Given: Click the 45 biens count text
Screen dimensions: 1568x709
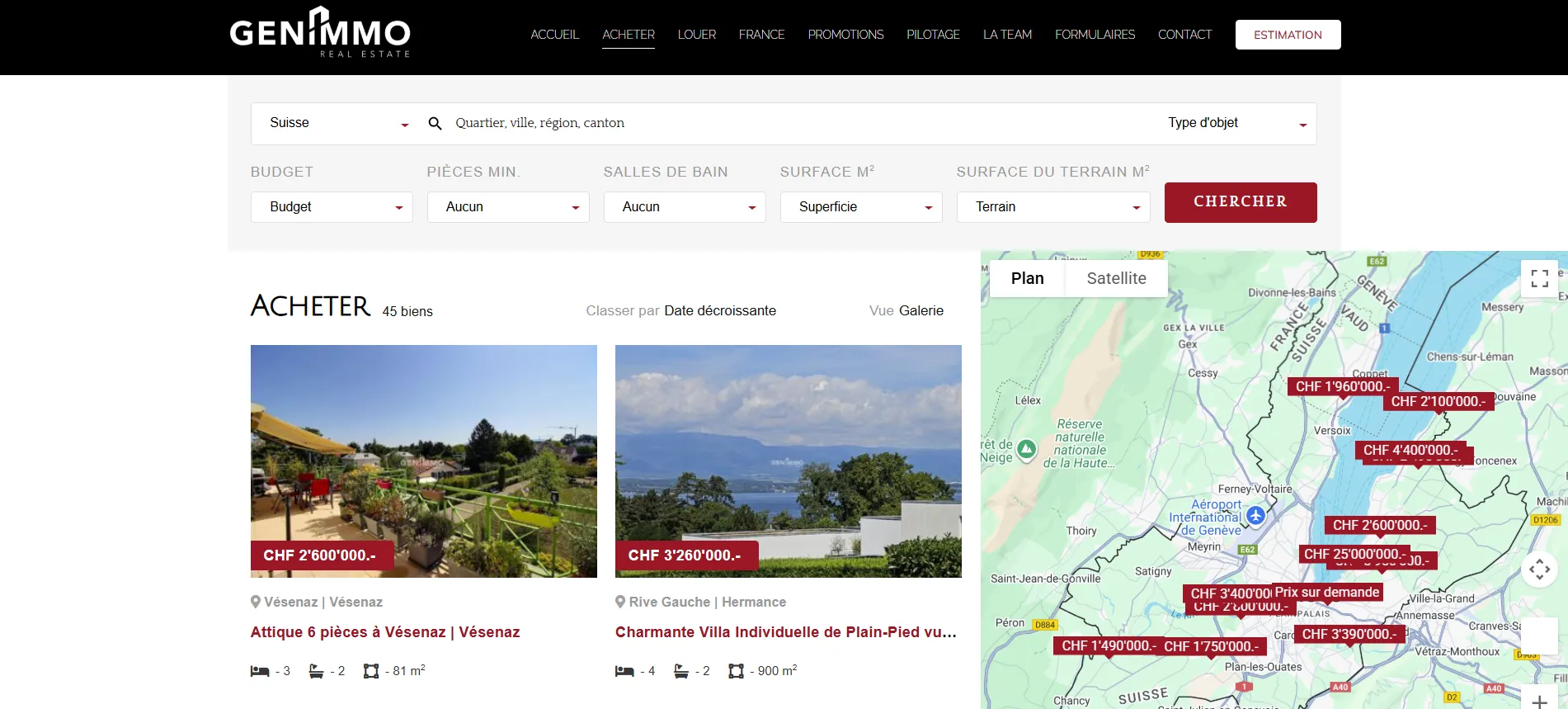Looking at the screenshot, I should click(407, 311).
